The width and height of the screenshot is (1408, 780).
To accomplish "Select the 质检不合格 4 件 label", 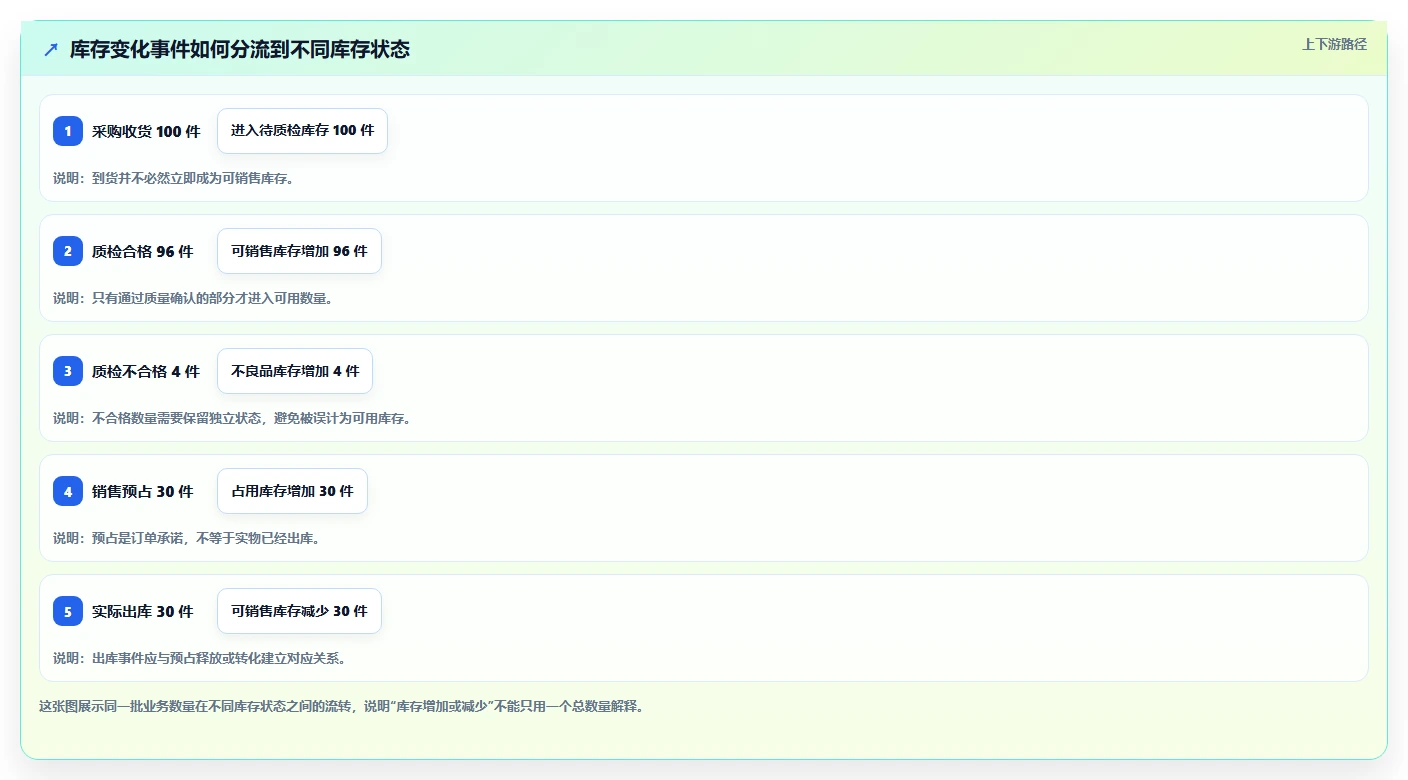I will tap(146, 371).
